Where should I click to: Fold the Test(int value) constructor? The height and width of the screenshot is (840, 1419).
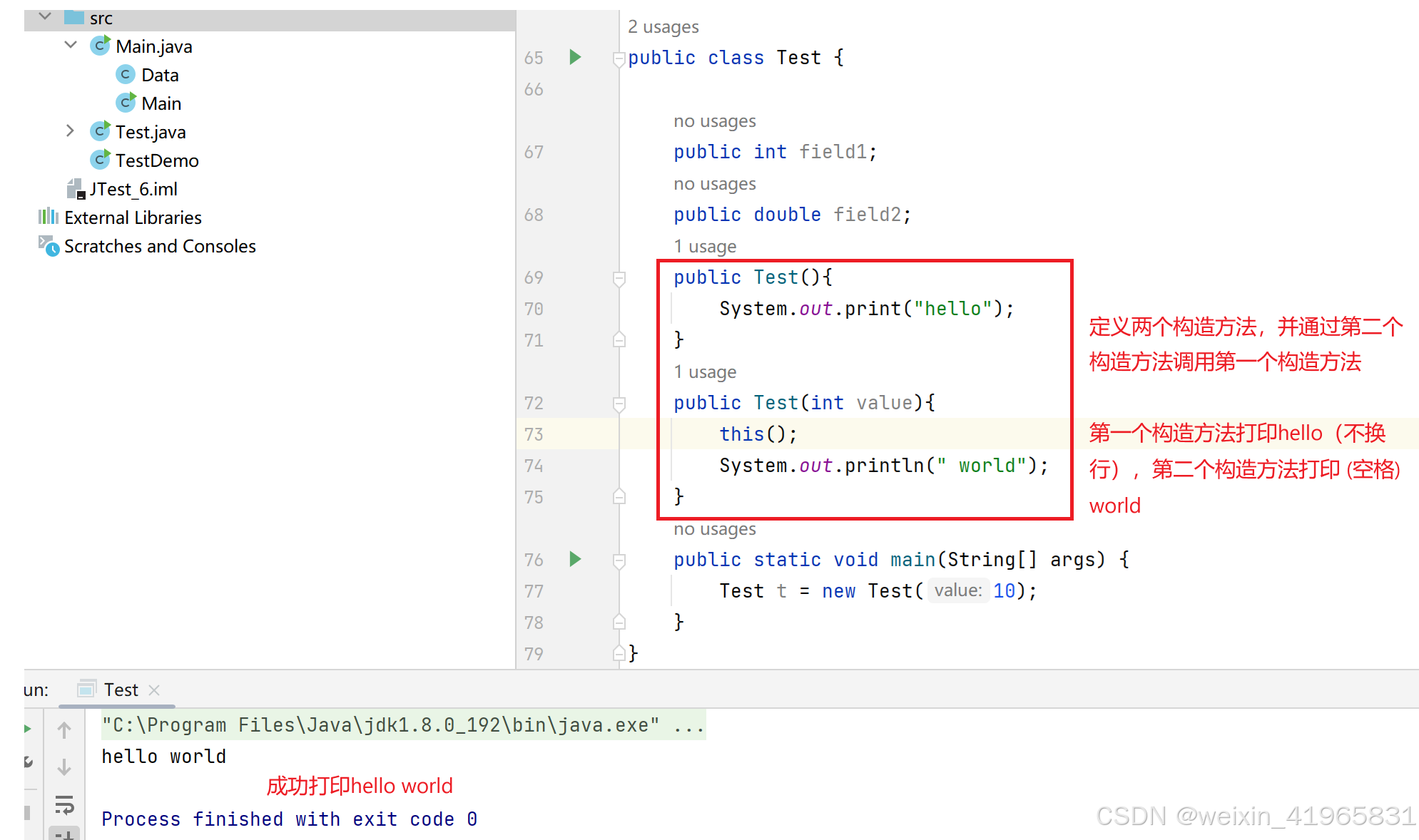click(619, 403)
